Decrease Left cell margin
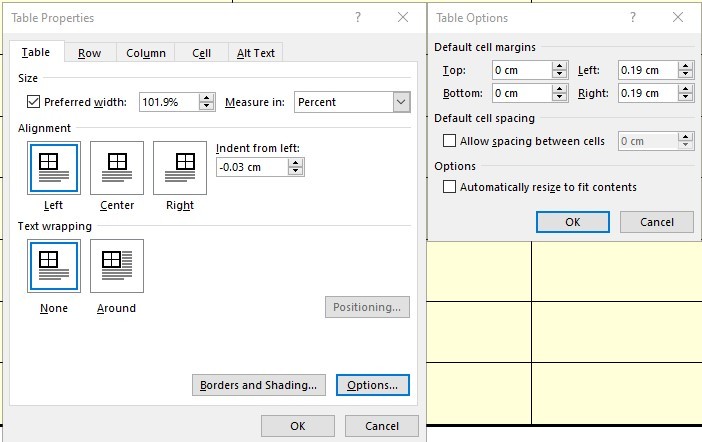Viewport: 702px width, 442px height. 685,74
